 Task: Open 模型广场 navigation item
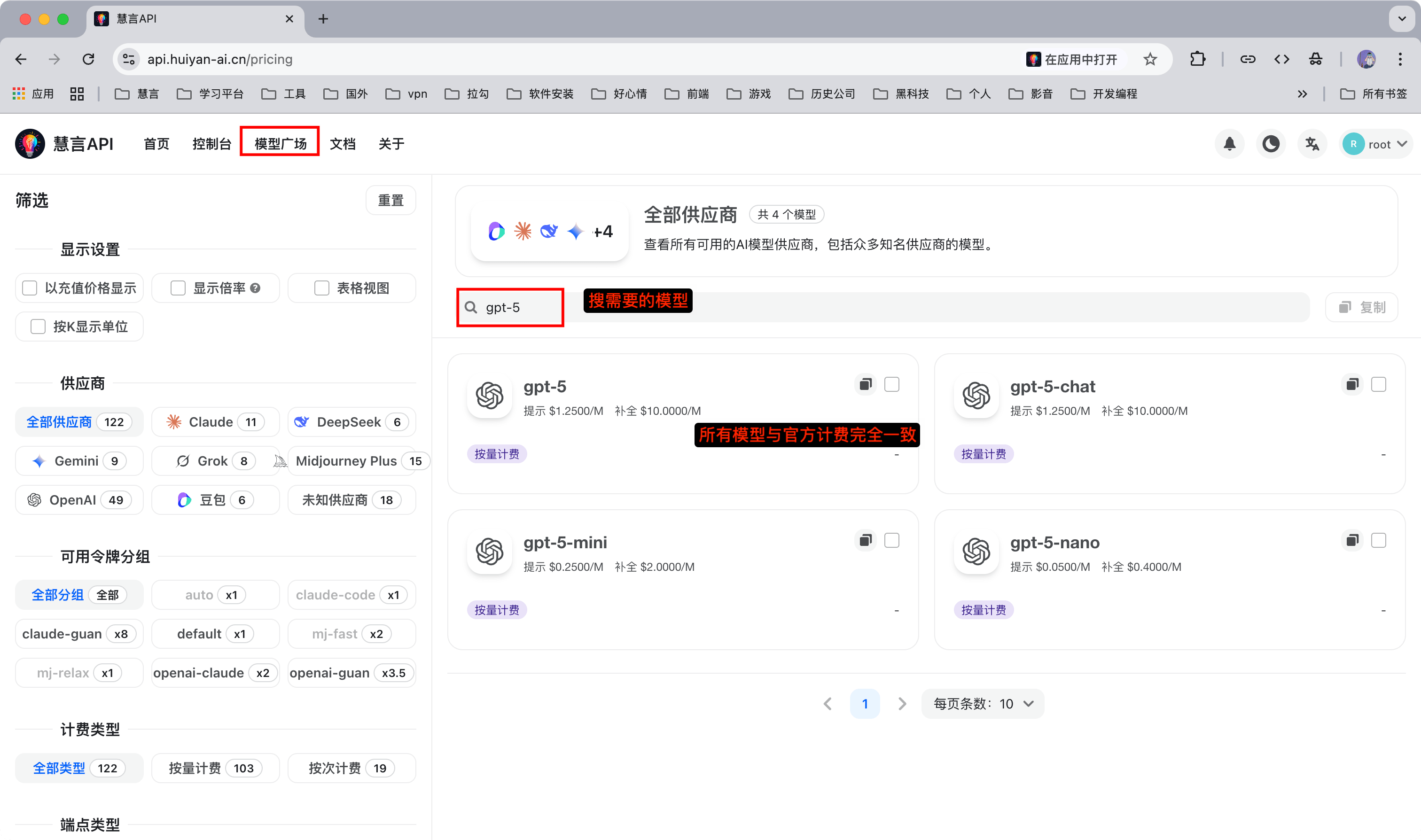[280, 144]
